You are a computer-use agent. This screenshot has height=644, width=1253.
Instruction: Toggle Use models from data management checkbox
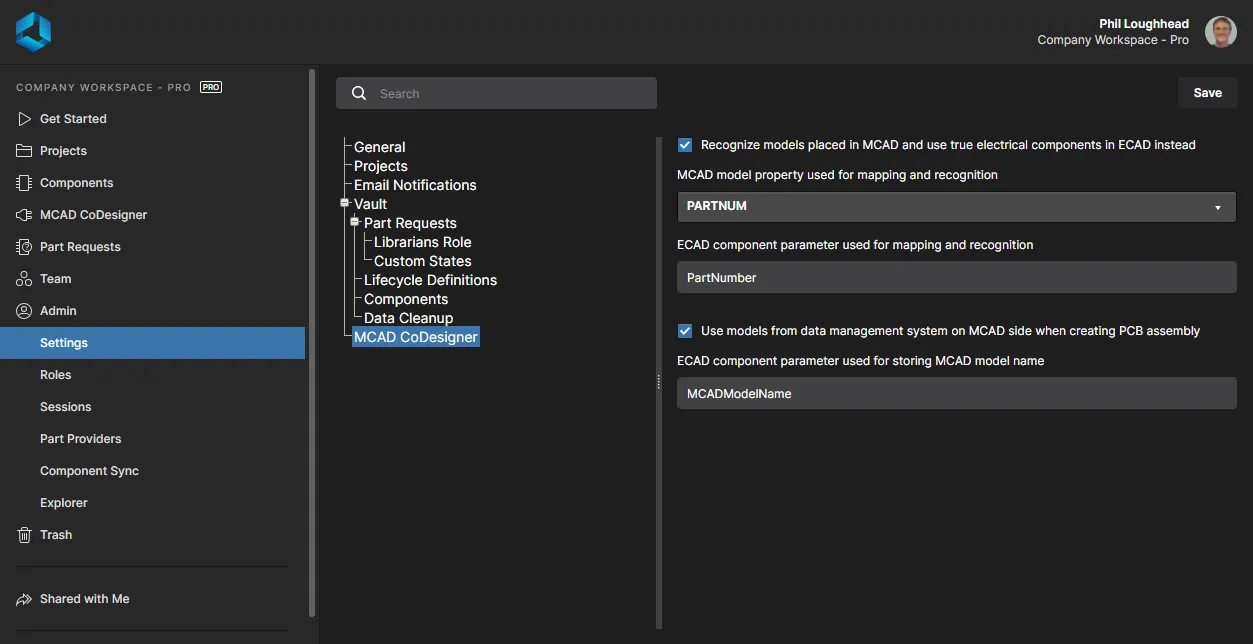[685, 331]
